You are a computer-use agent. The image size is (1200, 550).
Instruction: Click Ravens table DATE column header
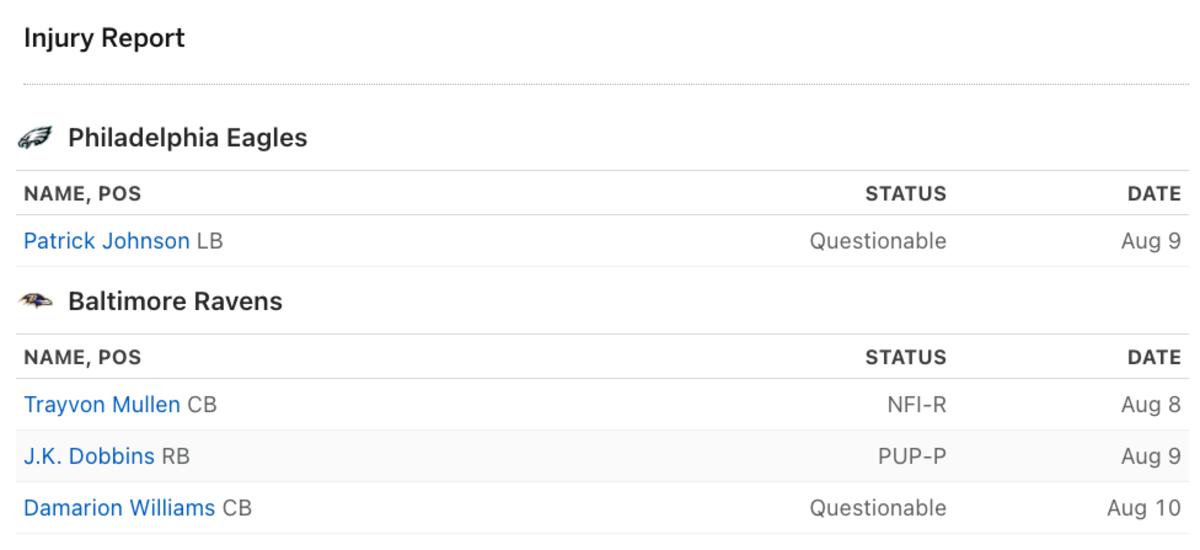coord(1154,357)
